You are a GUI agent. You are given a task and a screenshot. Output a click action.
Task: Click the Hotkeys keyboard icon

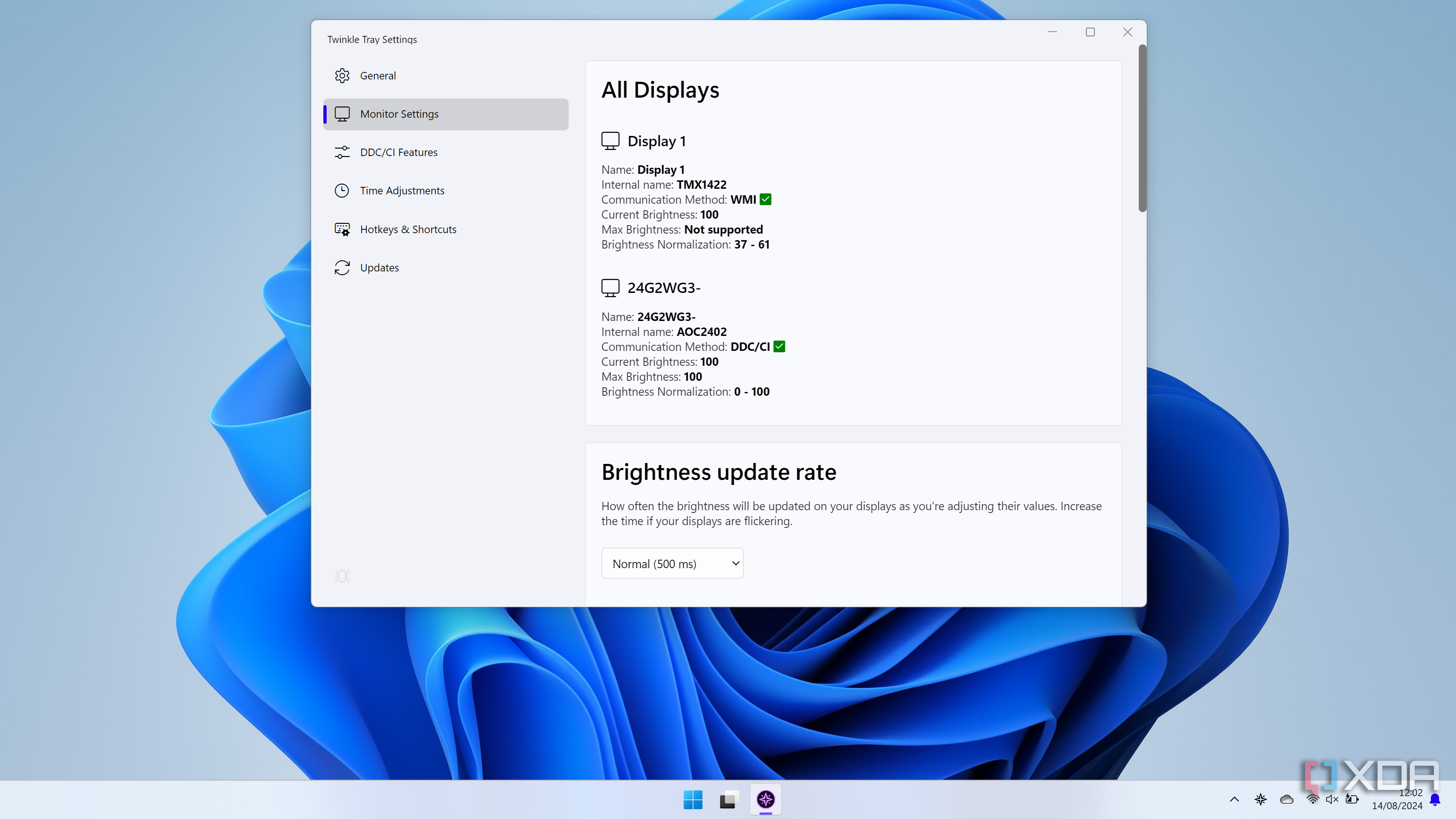342,229
